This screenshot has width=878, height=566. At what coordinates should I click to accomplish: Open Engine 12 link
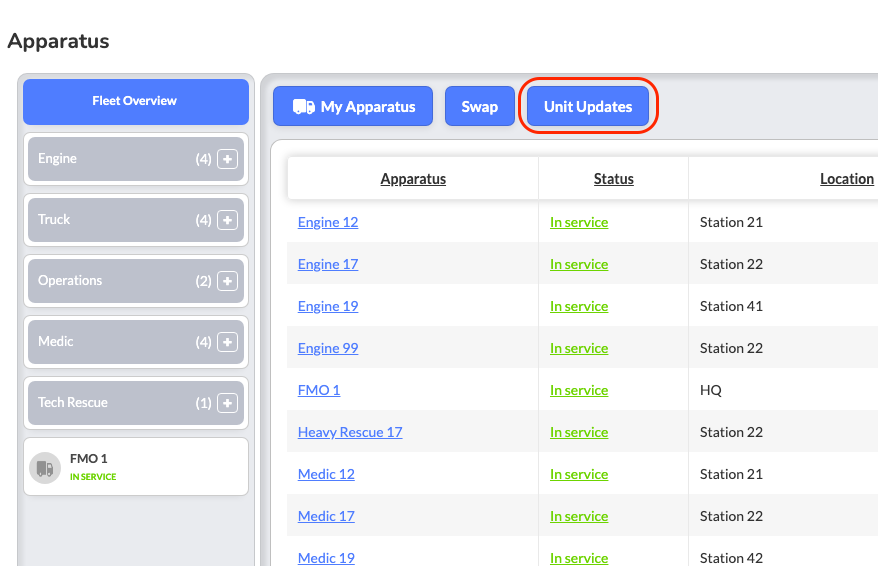328,222
